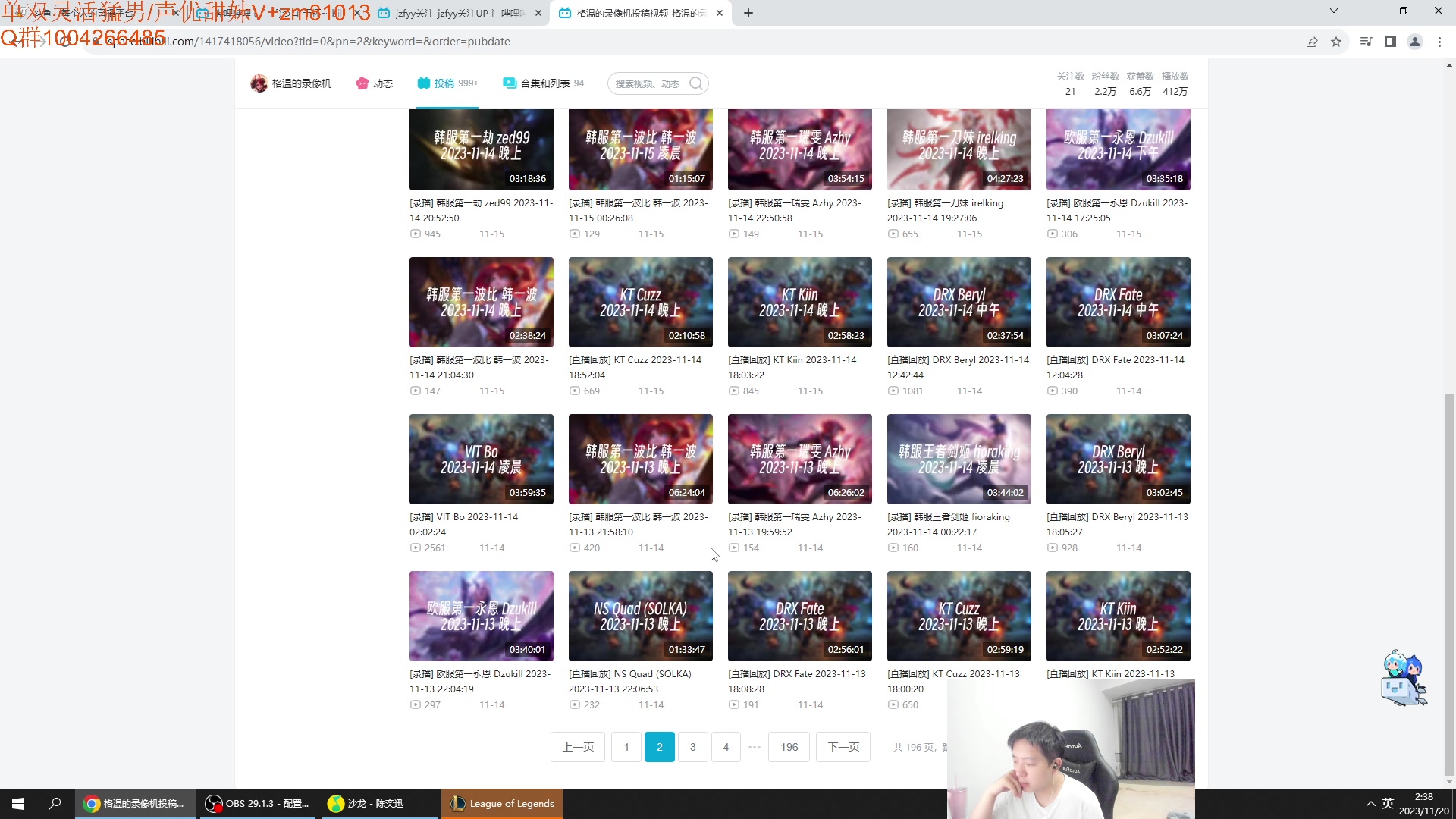This screenshot has width=1456, height=819.
Task: Click the 获赞数 6.6万 stat
Action: point(1140,84)
